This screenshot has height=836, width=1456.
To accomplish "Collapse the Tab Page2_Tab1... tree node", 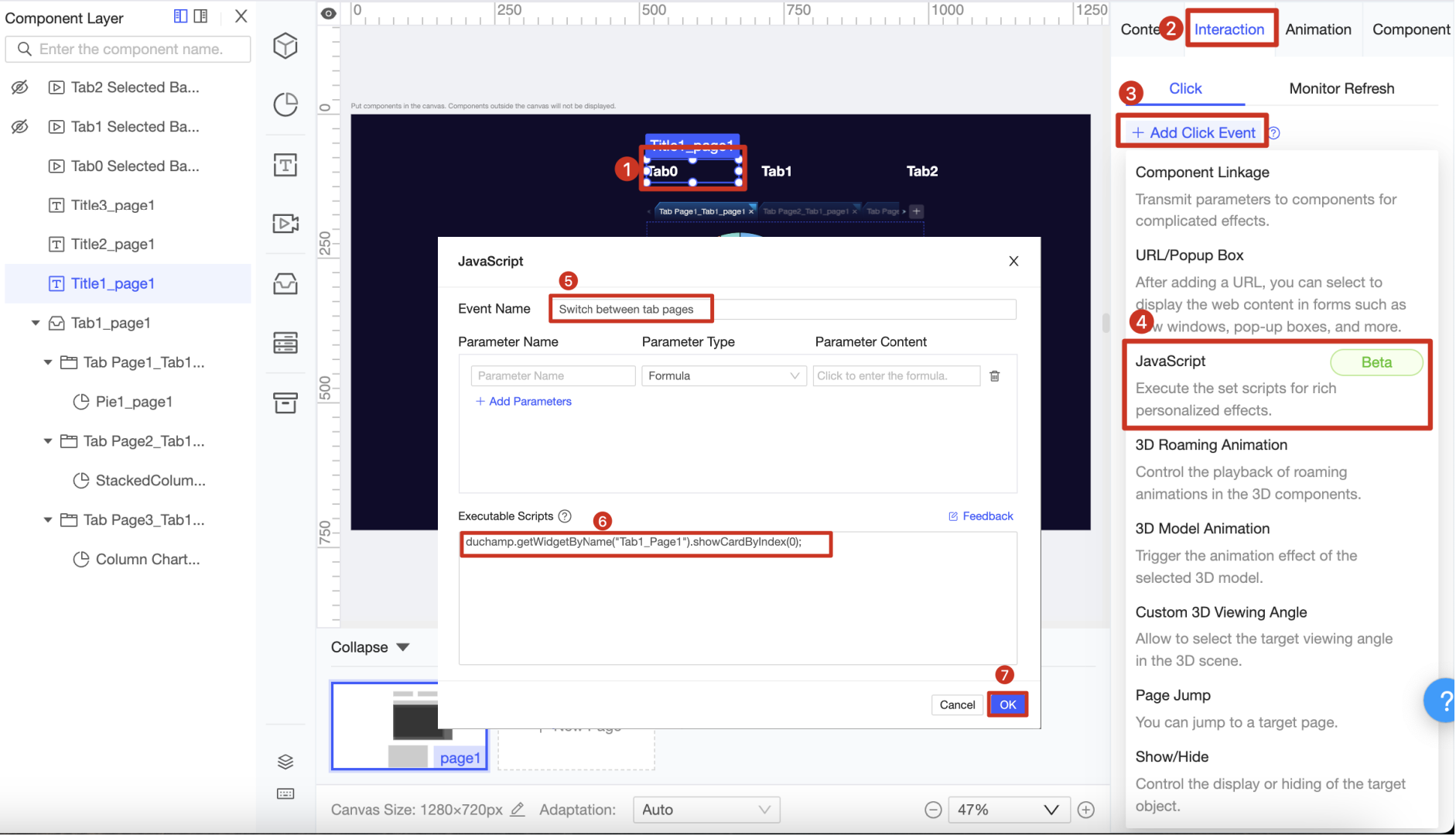I will click(x=47, y=441).
